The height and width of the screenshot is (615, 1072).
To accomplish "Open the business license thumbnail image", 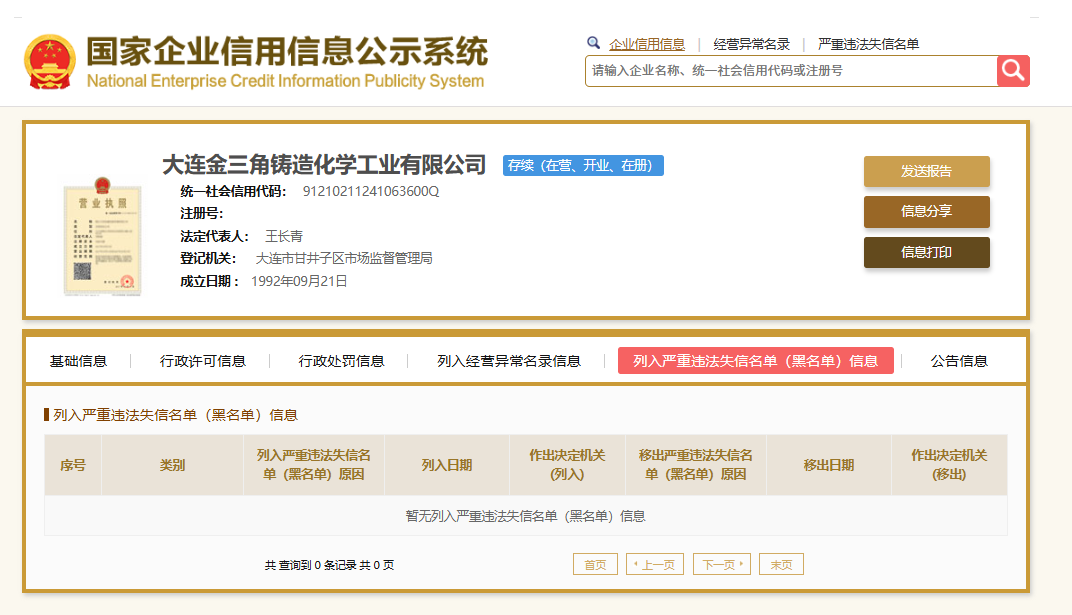I will click(103, 236).
